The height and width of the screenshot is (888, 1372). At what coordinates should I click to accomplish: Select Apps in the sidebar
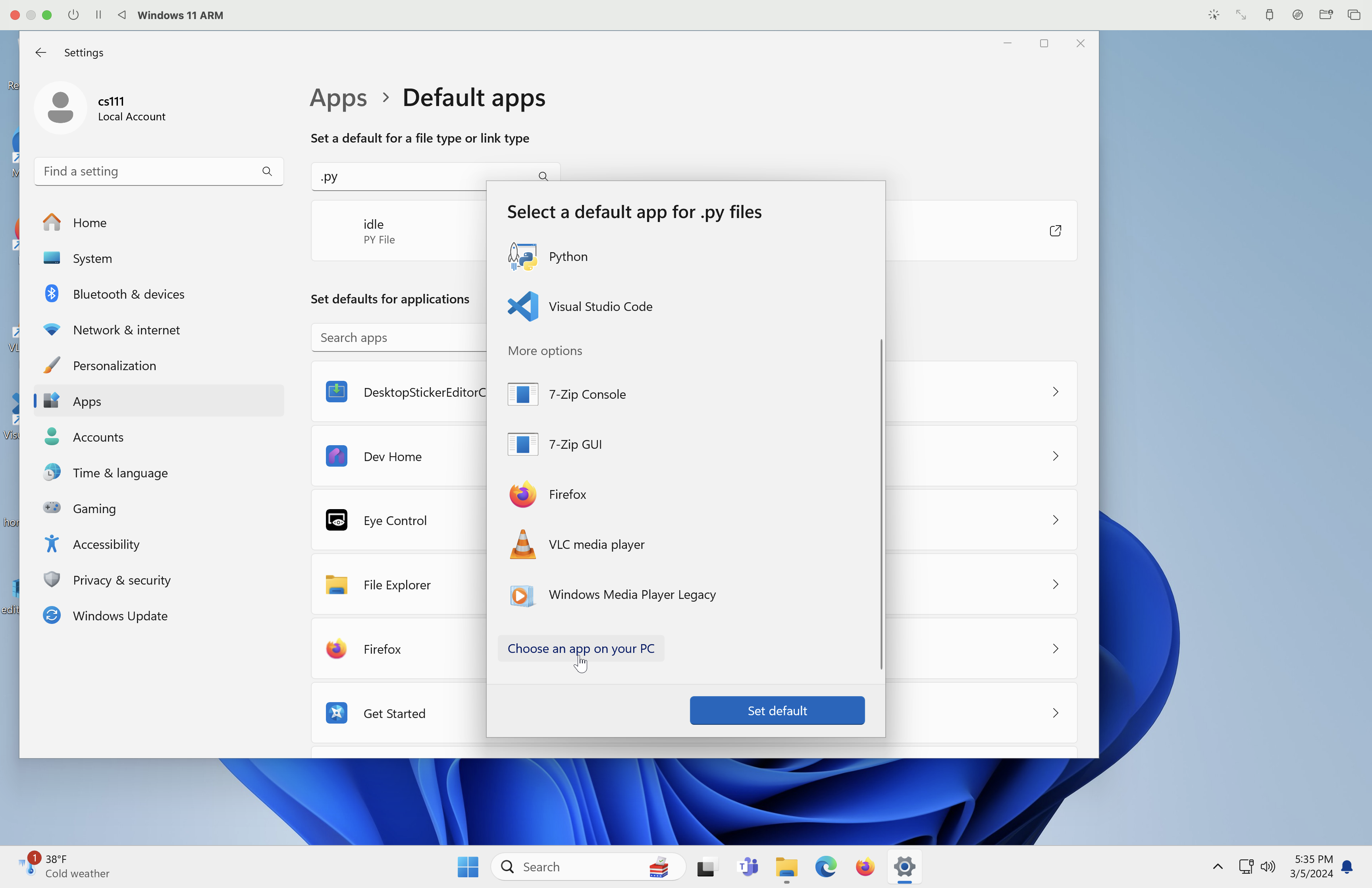(x=159, y=402)
